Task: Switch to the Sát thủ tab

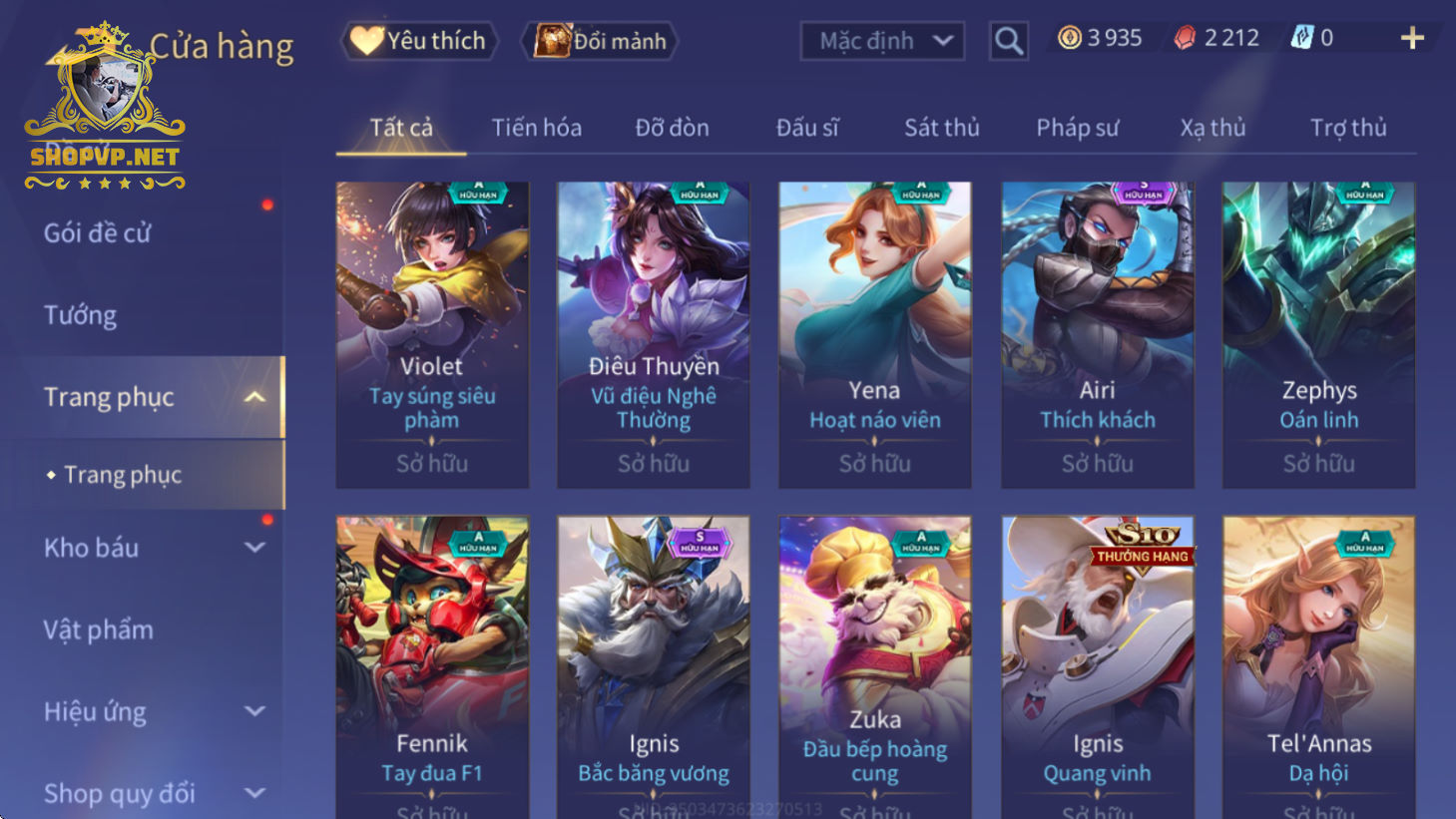Action: point(942,128)
